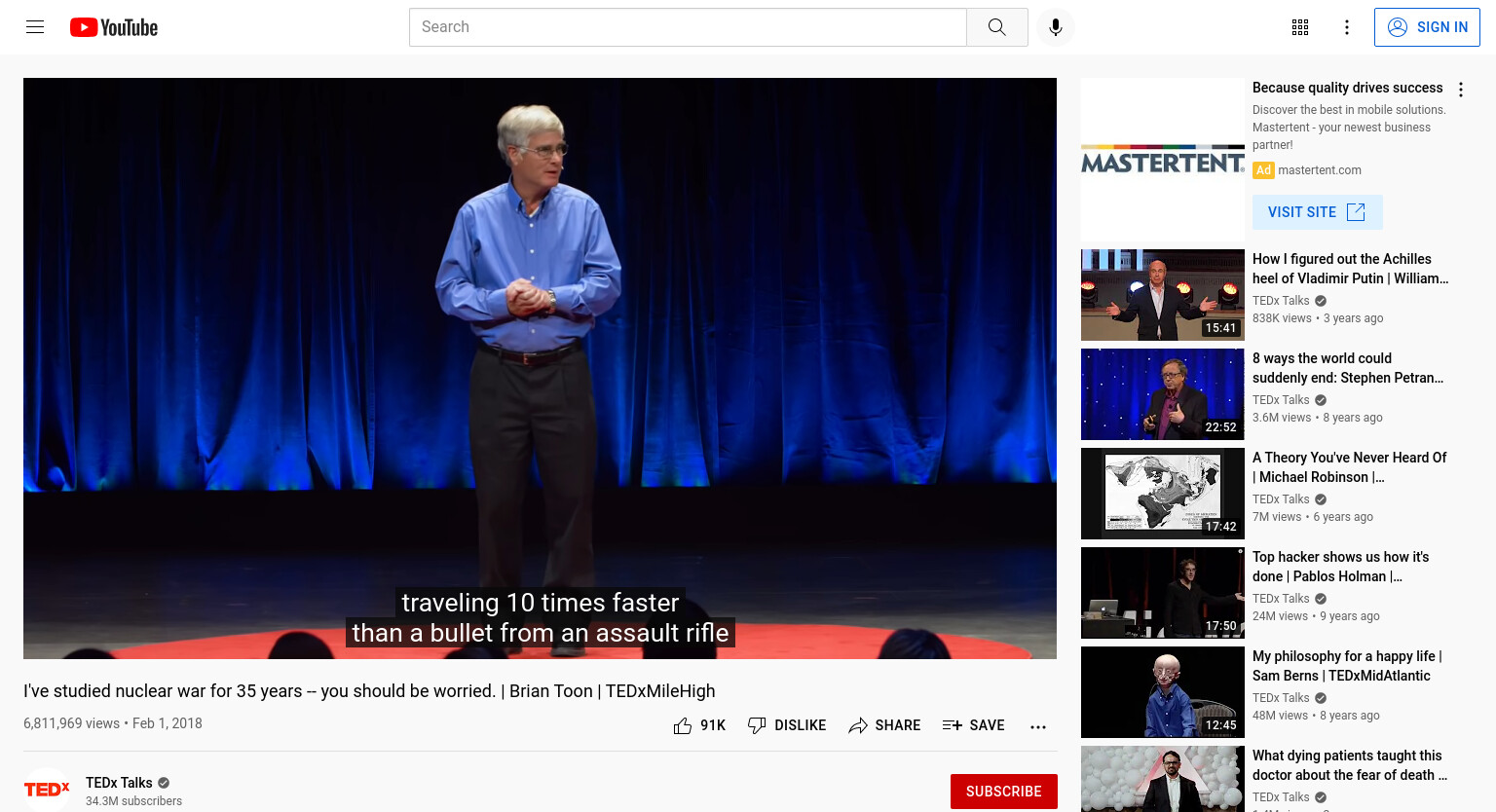Image resolution: width=1496 pixels, height=812 pixels.
Task: Share this video
Action: coord(884,725)
